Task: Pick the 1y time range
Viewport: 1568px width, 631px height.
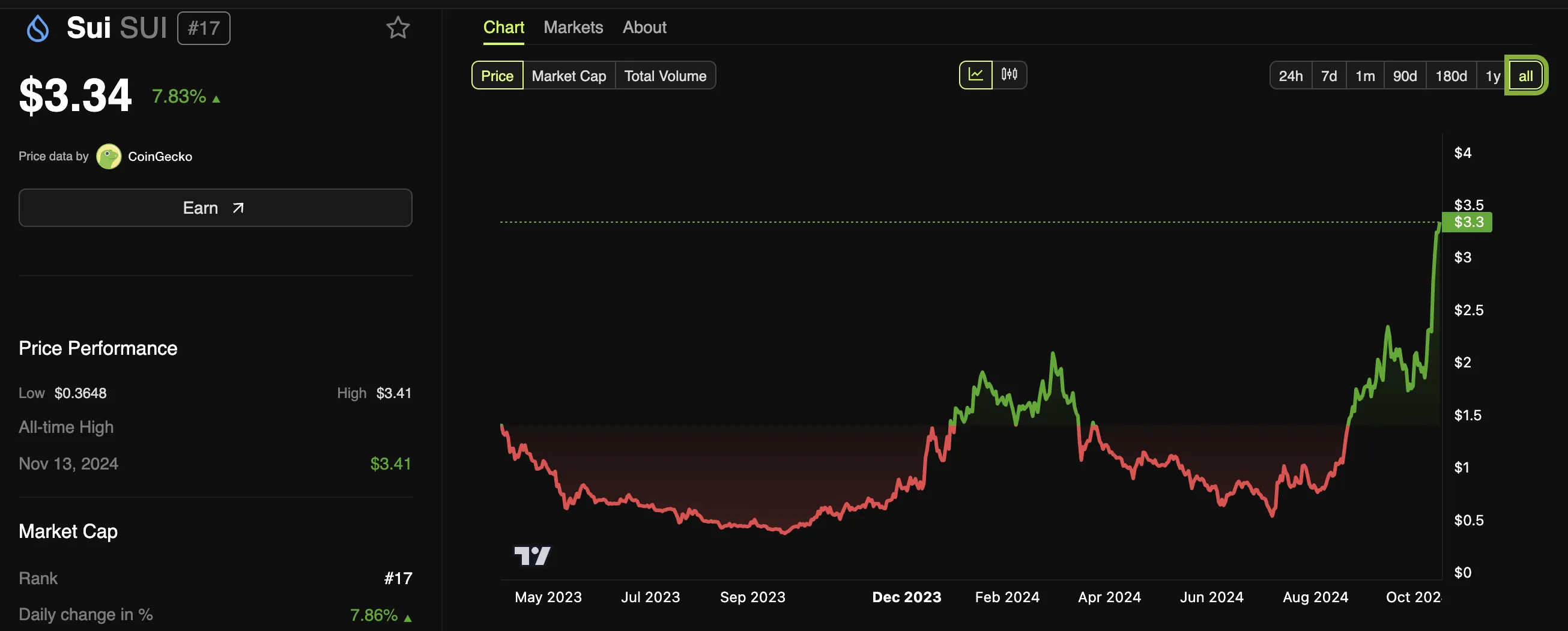Action: coord(1492,76)
